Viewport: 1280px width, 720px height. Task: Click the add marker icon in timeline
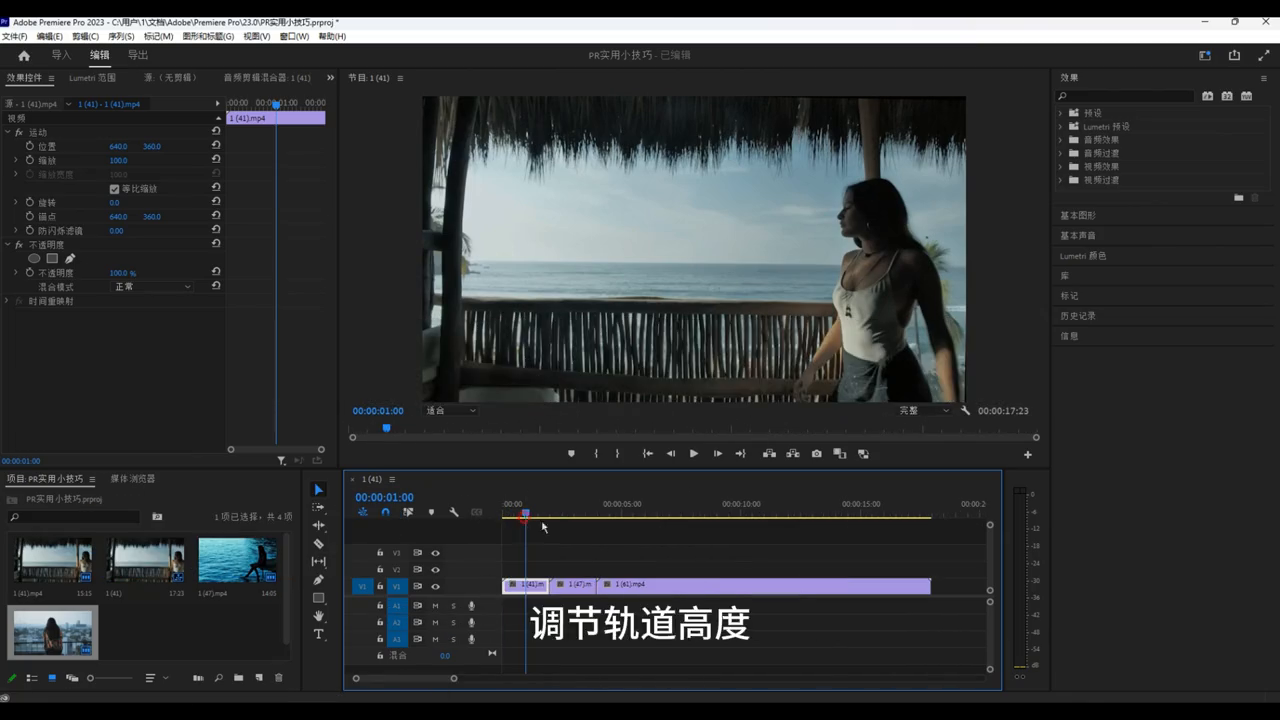(x=431, y=512)
